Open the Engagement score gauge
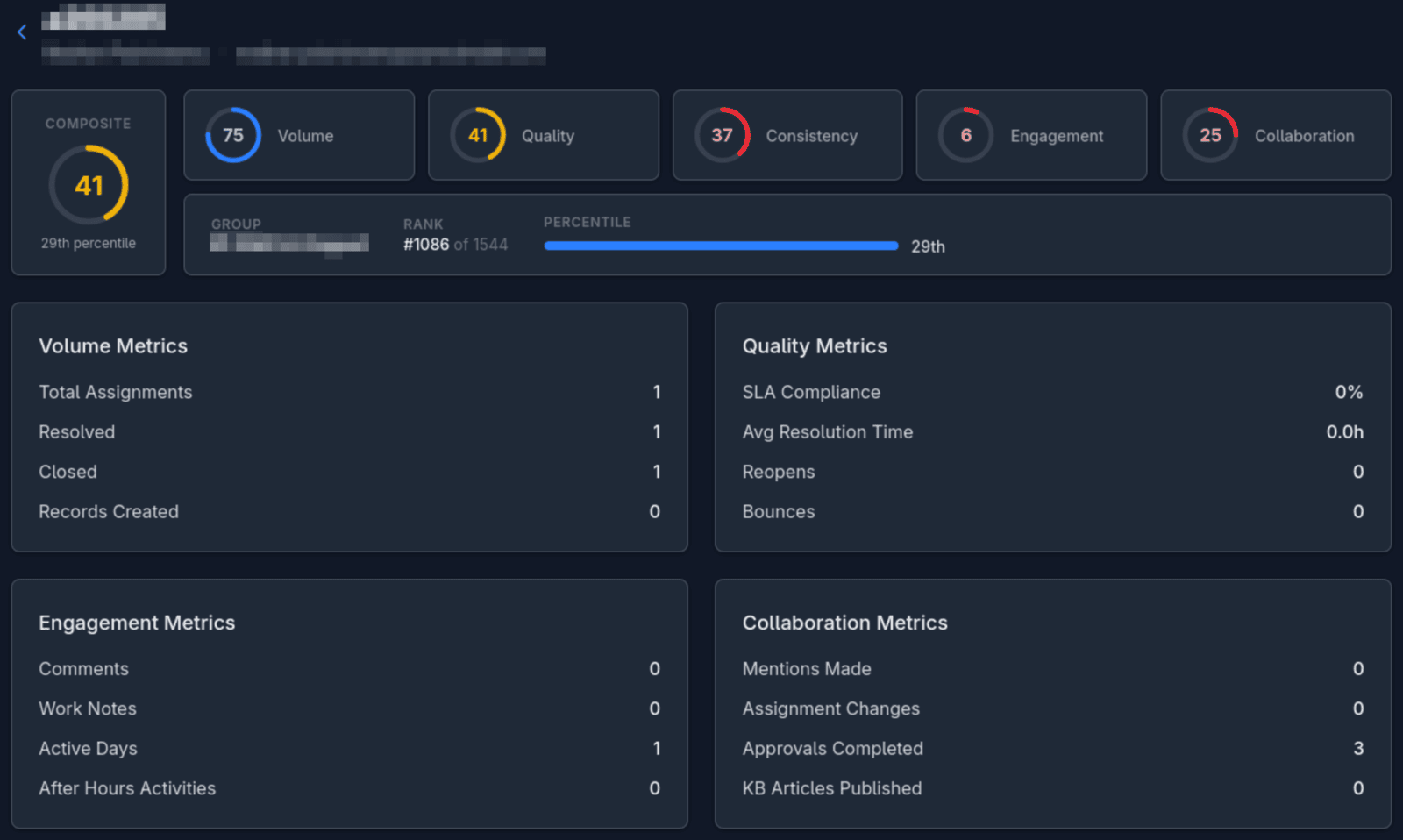The image size is (1403, 840). [965, 135]
